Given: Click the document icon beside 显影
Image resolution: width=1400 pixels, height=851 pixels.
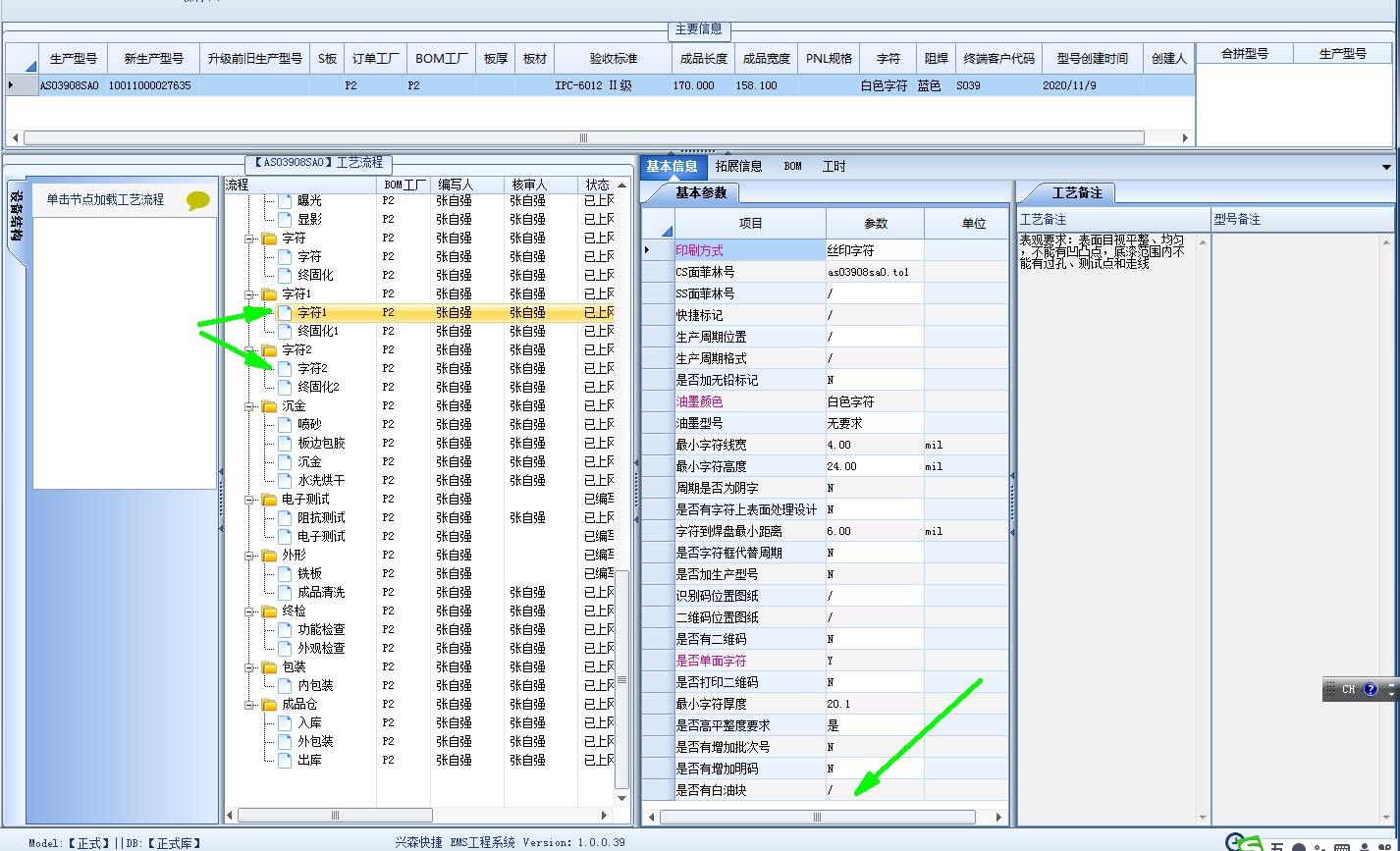Looking at the screenshot, I should [285, 220].
